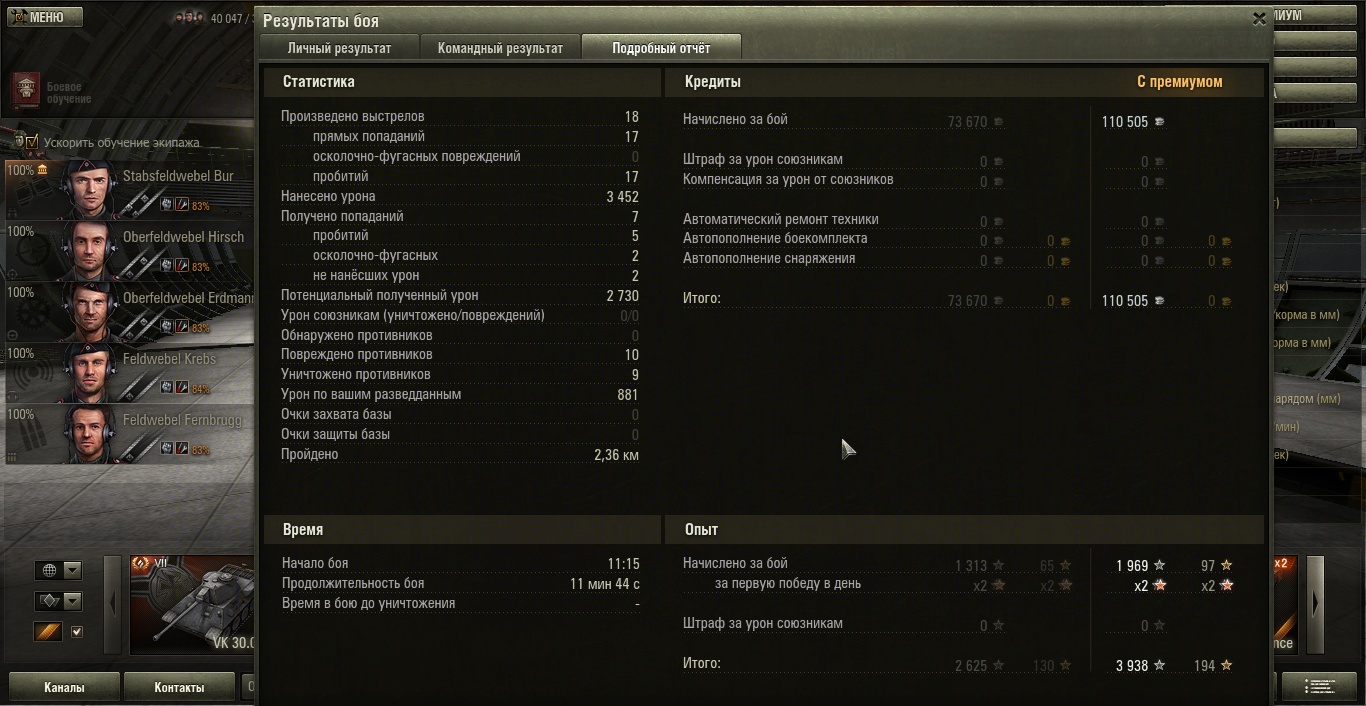Click repair skill icon of Oberfeldwebel Erdmann
The width and height of the screenshot is (1366, 706).
pyautogui.click(x=182, y=327)
